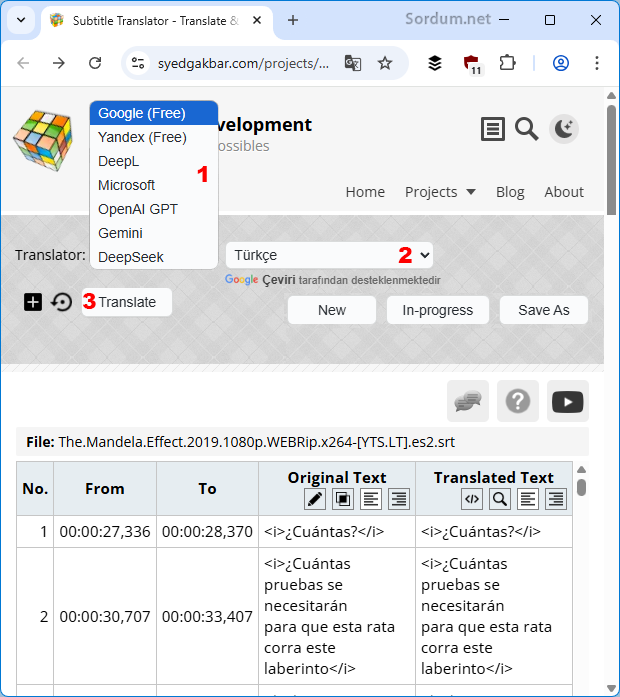620x697 pixels.
Task: Select Google (Free) translator option
Action: (154, 113)
